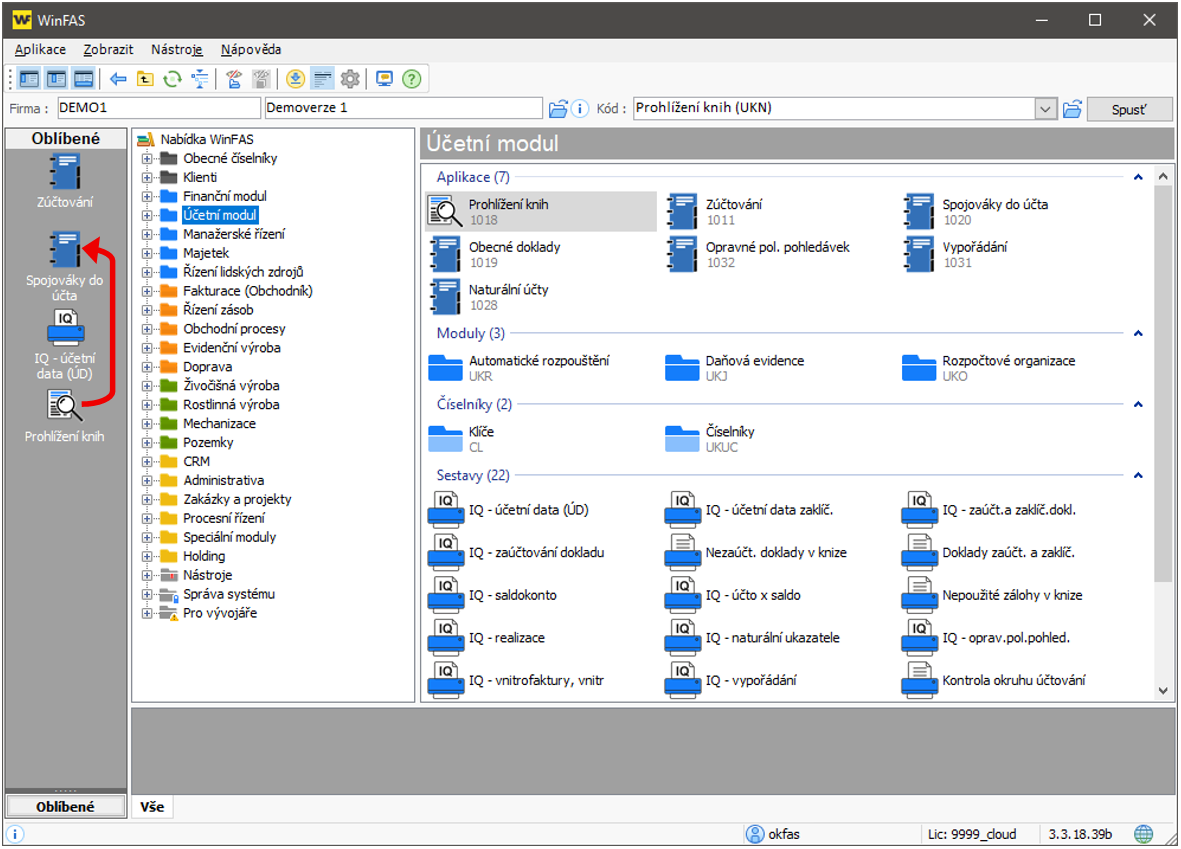Switch to the Vše tab
Image resolution: width=1181 pixels, height=849 pixels.
152,807
